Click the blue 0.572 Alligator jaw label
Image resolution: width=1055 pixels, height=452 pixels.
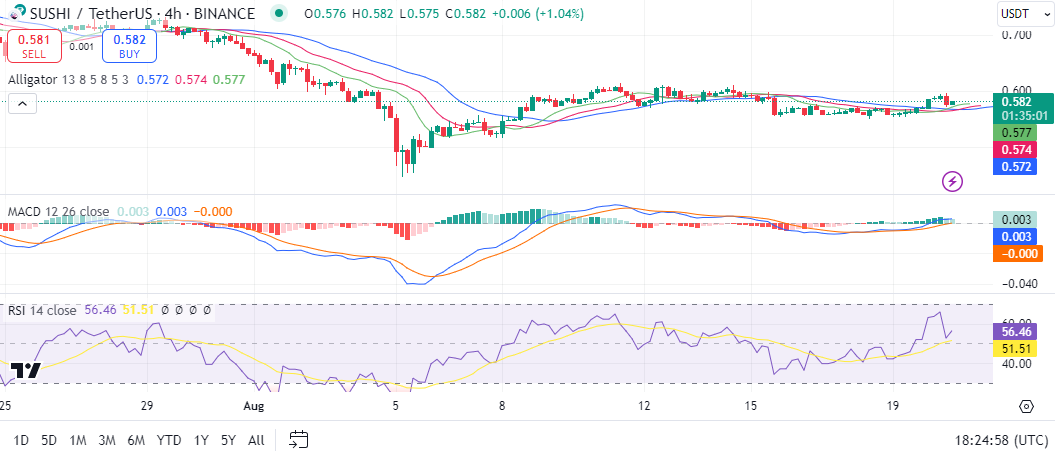click(1015, 166)
